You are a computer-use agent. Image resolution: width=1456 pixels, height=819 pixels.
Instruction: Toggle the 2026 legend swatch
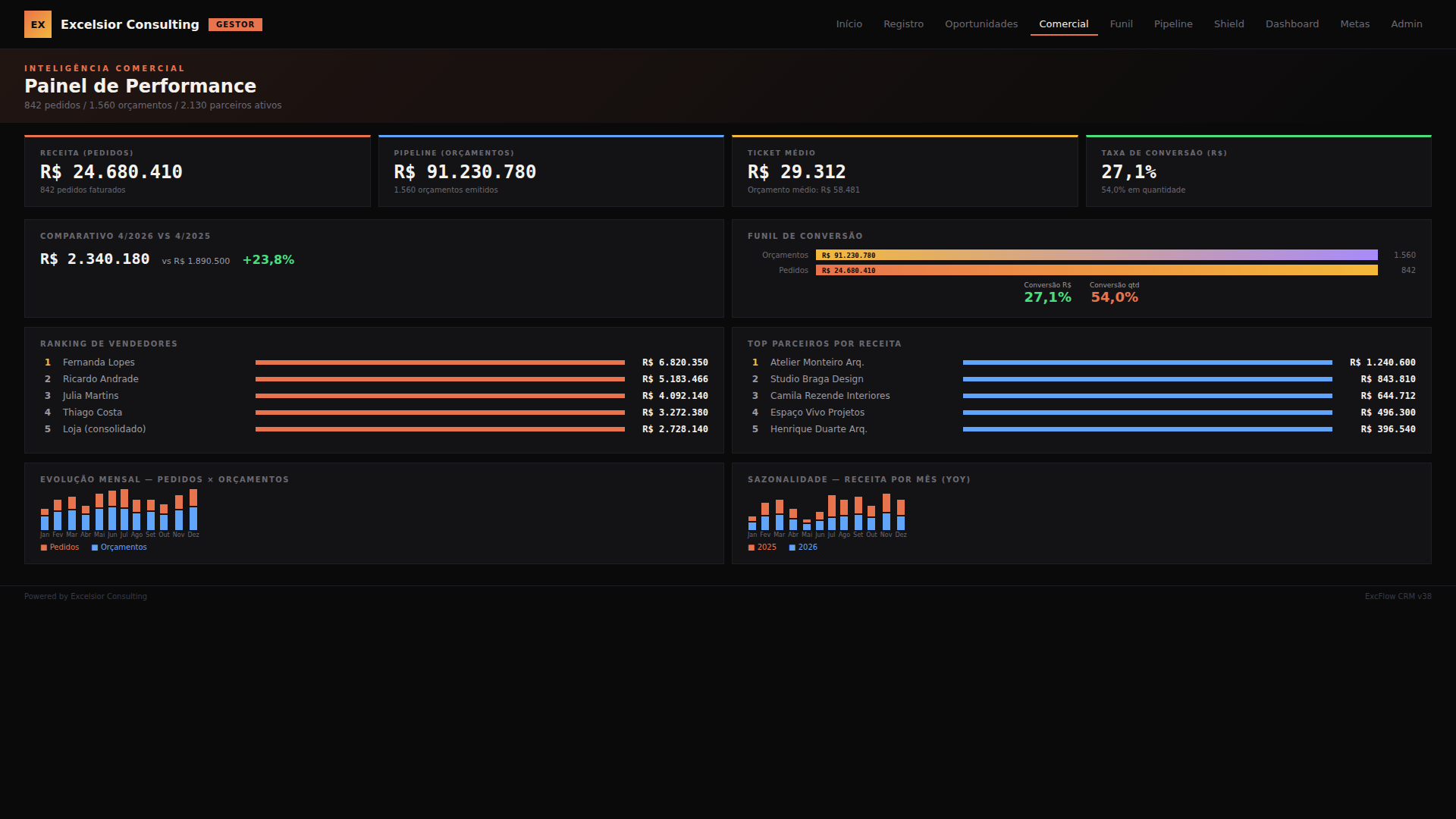pyautogui.click(x=792, y=548)
